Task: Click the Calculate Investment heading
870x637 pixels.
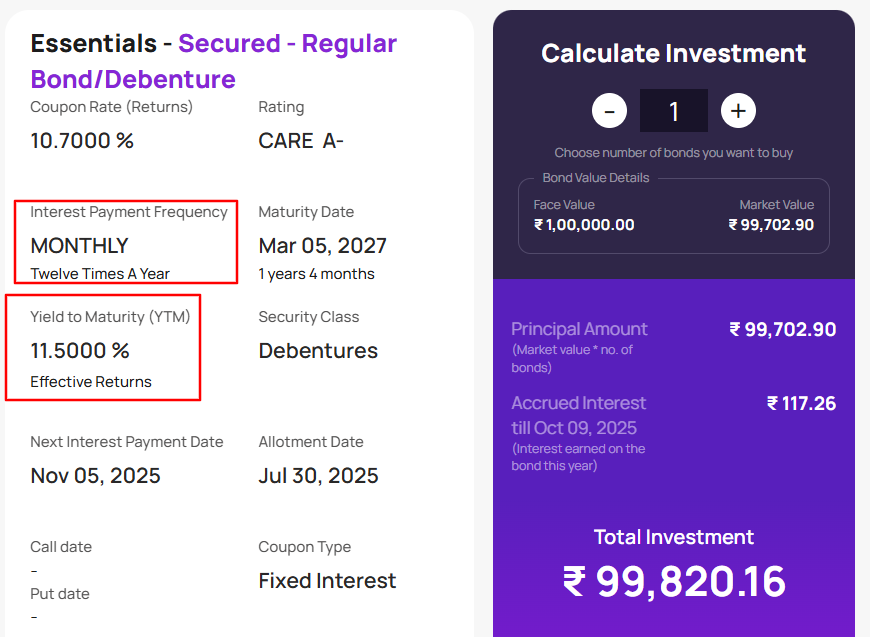Action: point(673,54)
